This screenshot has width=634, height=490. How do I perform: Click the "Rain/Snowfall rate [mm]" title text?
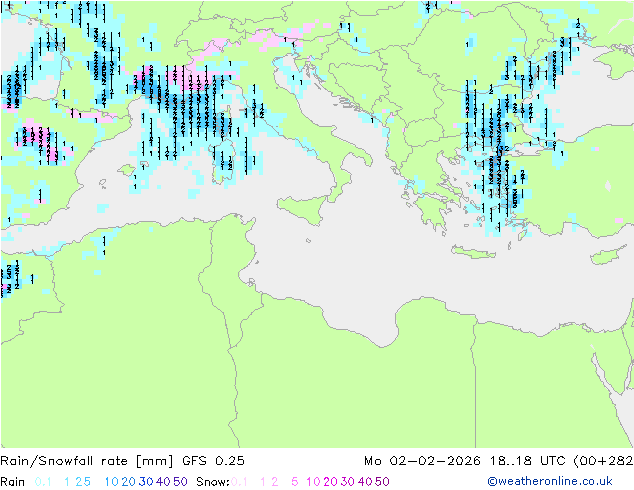pos(87,461)
